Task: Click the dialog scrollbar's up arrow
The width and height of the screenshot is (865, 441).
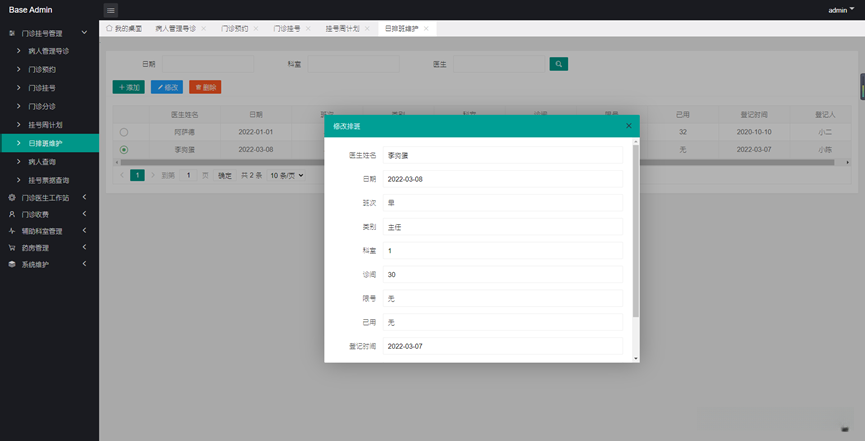Action: (x=636, y=141)
